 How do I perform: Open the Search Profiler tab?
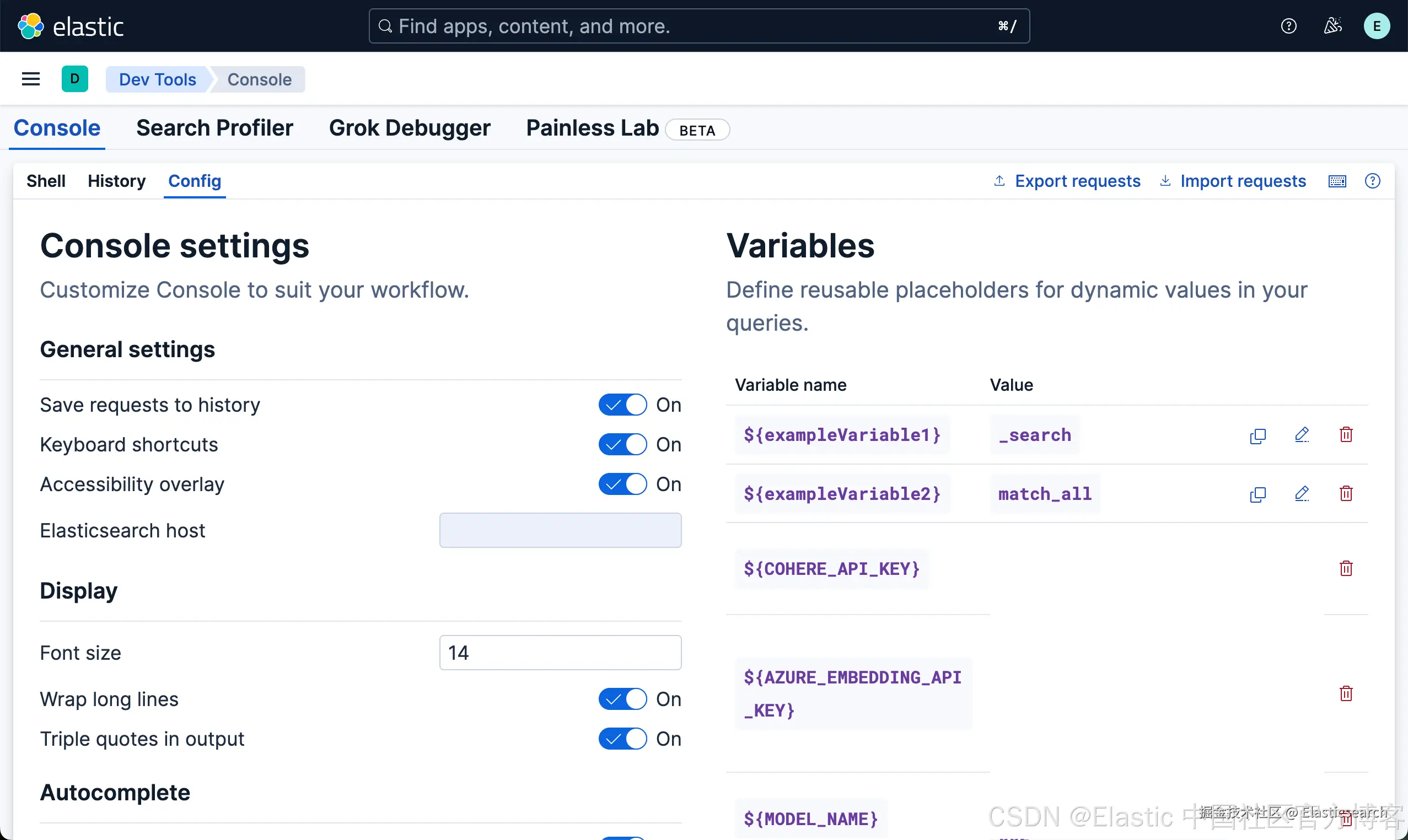(x=214, y=128)
